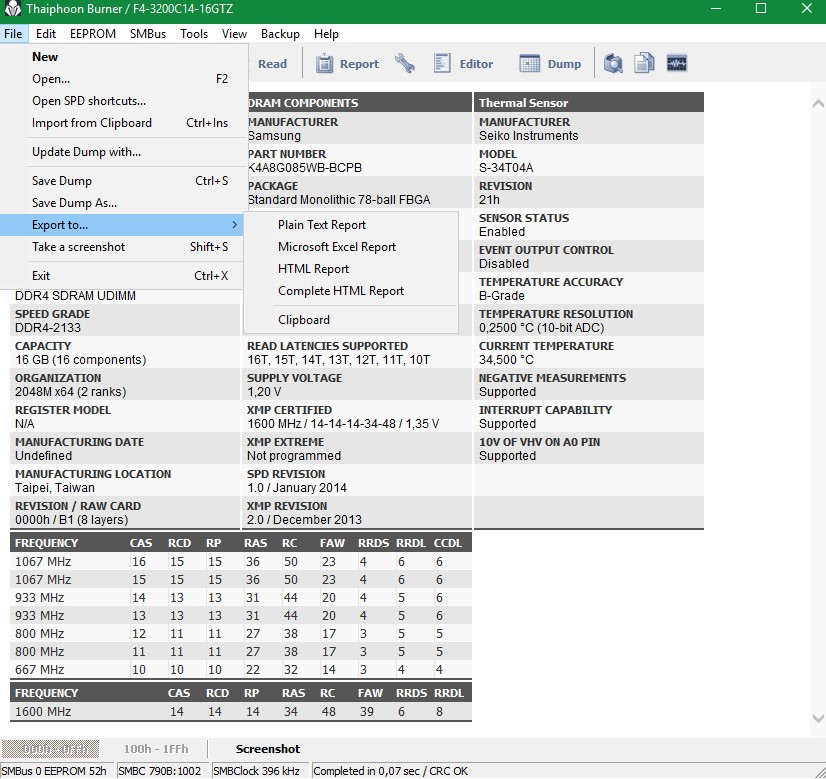Open the Edit menu
Viewport: 826px width, 779px height.
coord(46,34)
